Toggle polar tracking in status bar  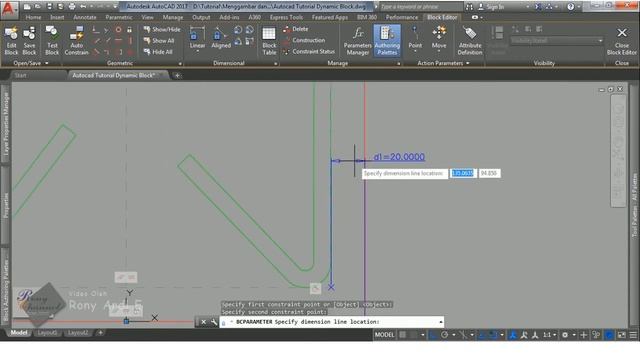click(x=444, y=335)
